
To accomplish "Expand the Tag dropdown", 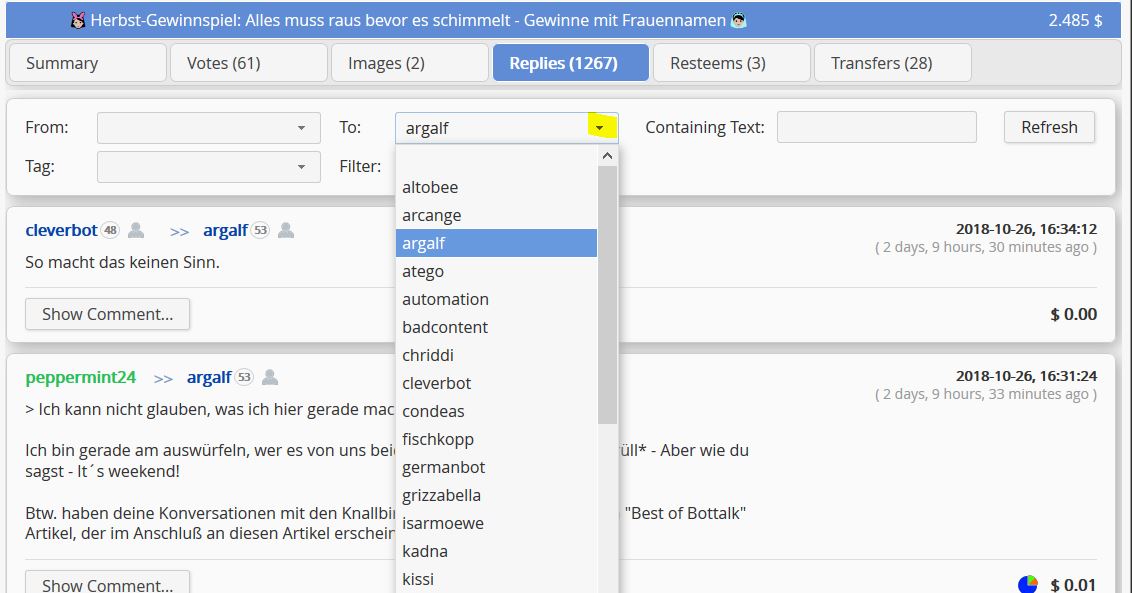I will 209,167.
